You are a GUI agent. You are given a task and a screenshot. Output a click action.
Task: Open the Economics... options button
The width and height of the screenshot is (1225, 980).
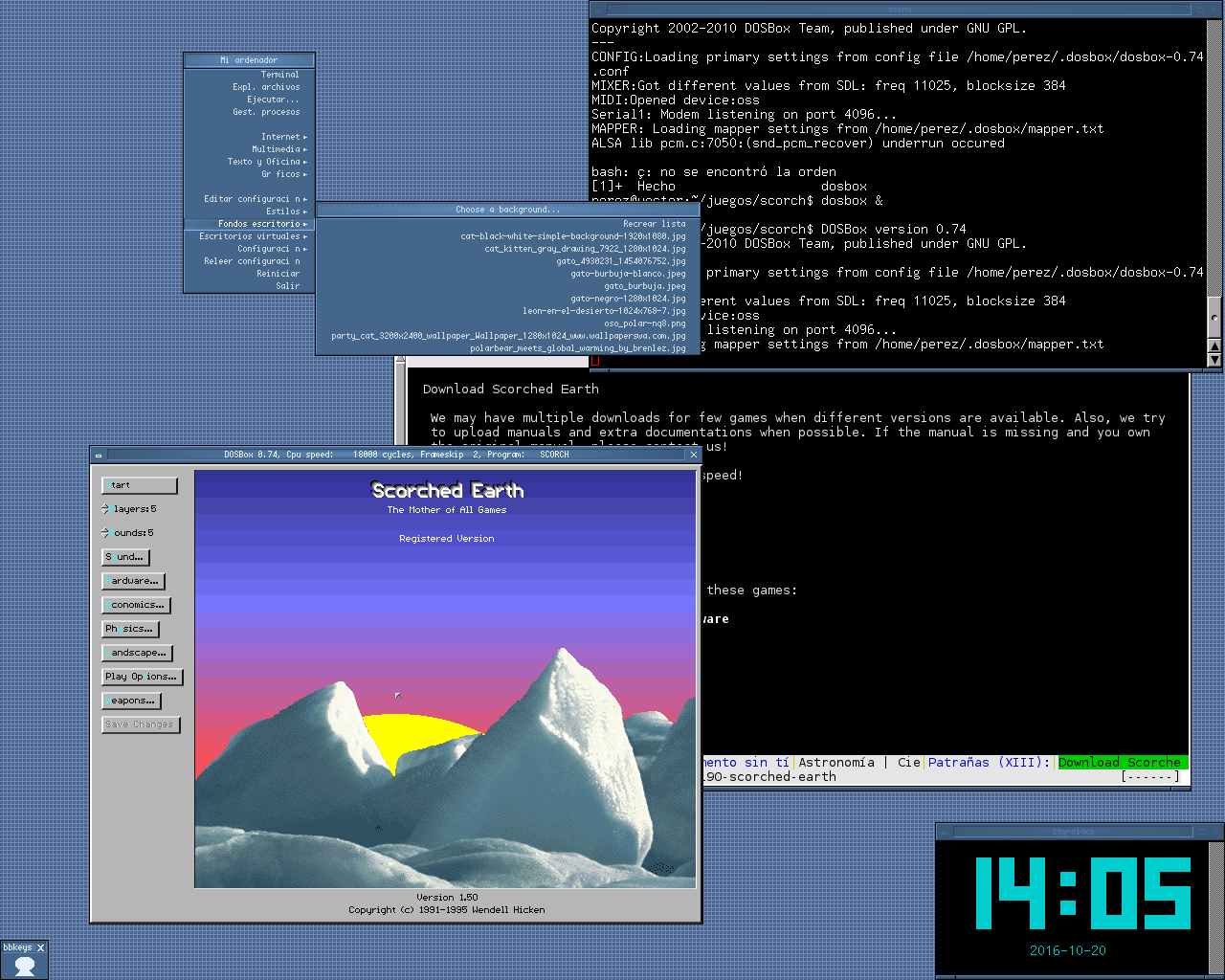[x=137, y=605]
